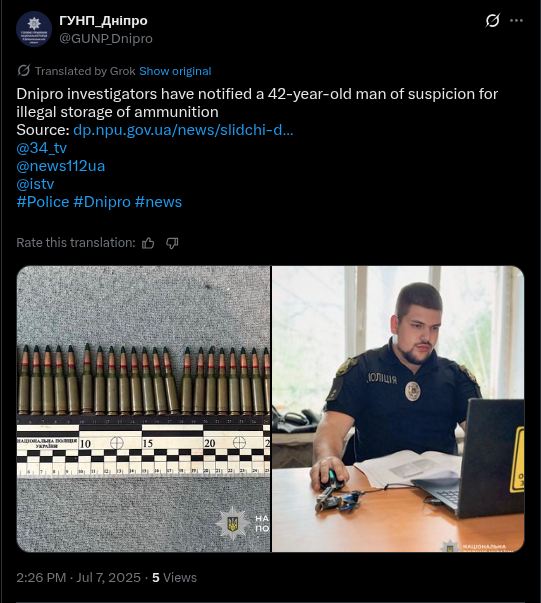Open the three-dot more options menu
This screenshot has width=541, height=603.
click(516, 20)
